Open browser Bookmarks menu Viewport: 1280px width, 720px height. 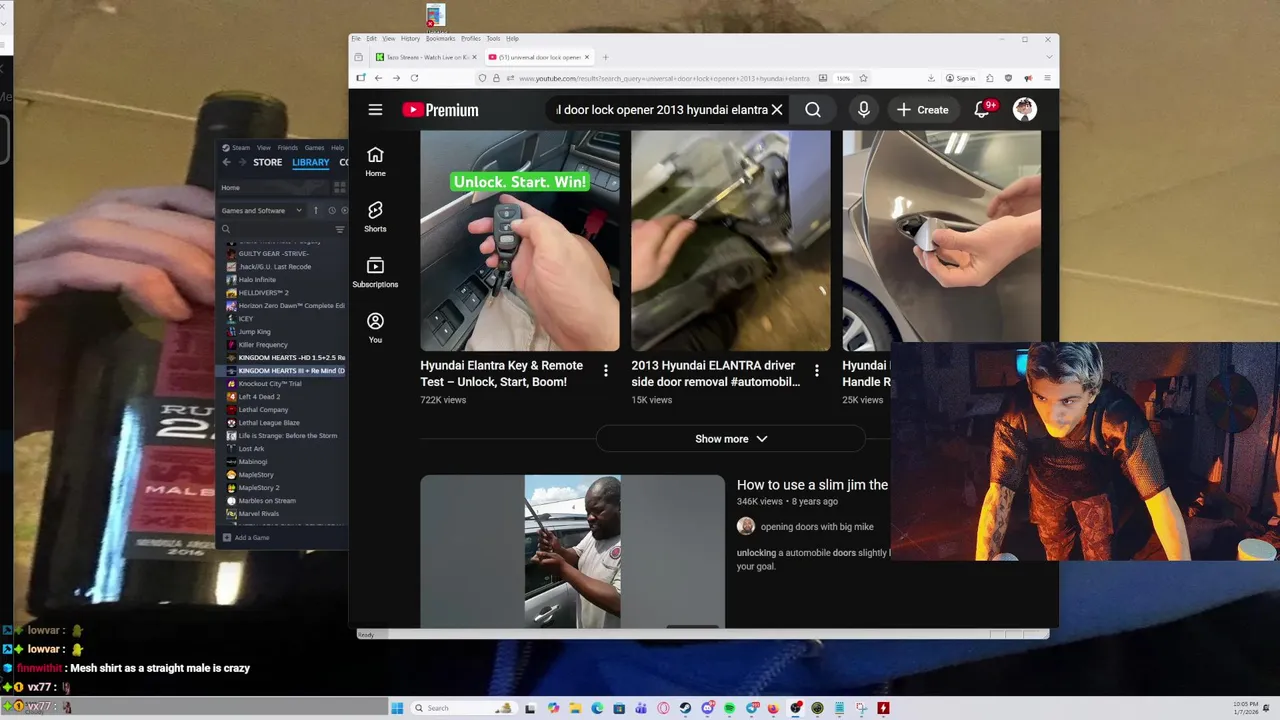click(440, 38)
